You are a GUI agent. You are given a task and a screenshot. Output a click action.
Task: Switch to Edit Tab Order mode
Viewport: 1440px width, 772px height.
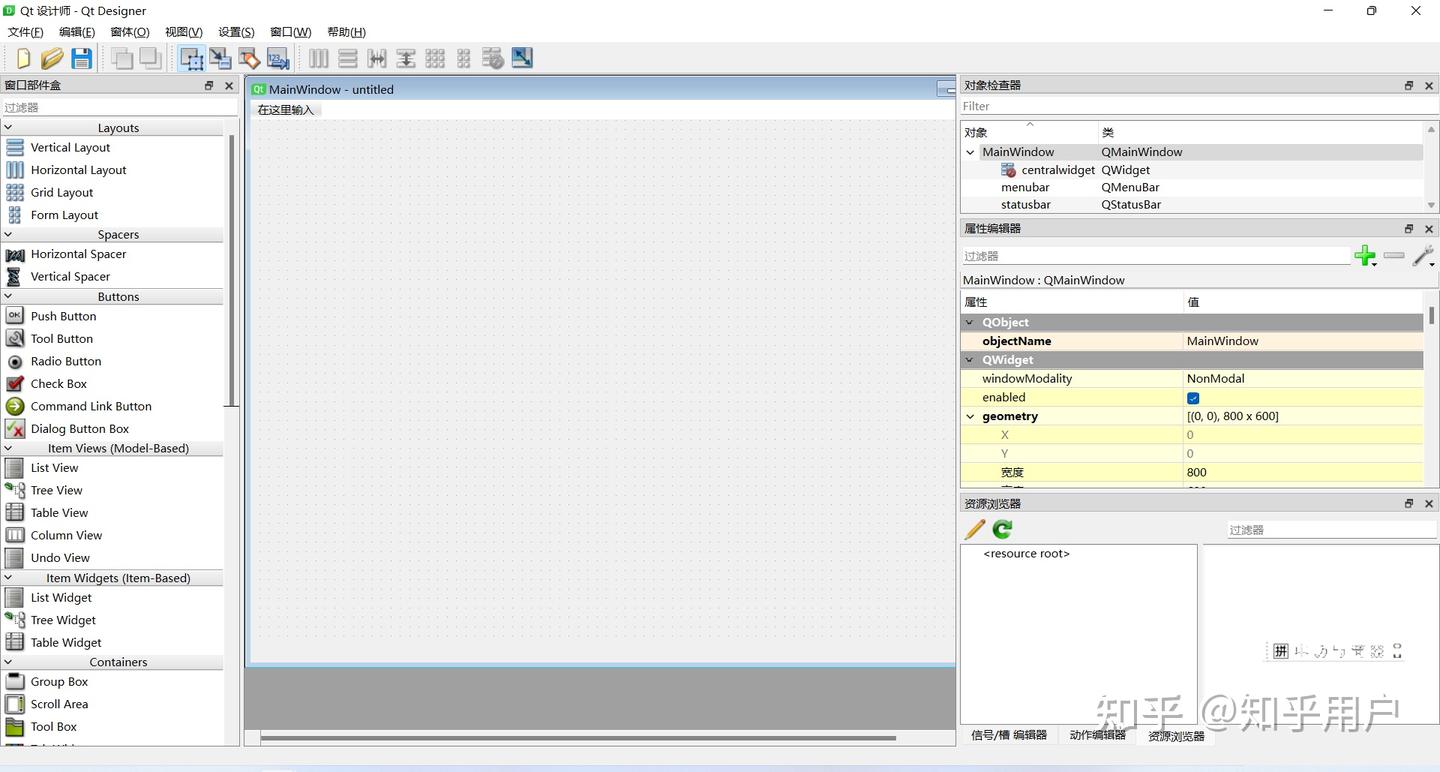(x=278, y=58)
